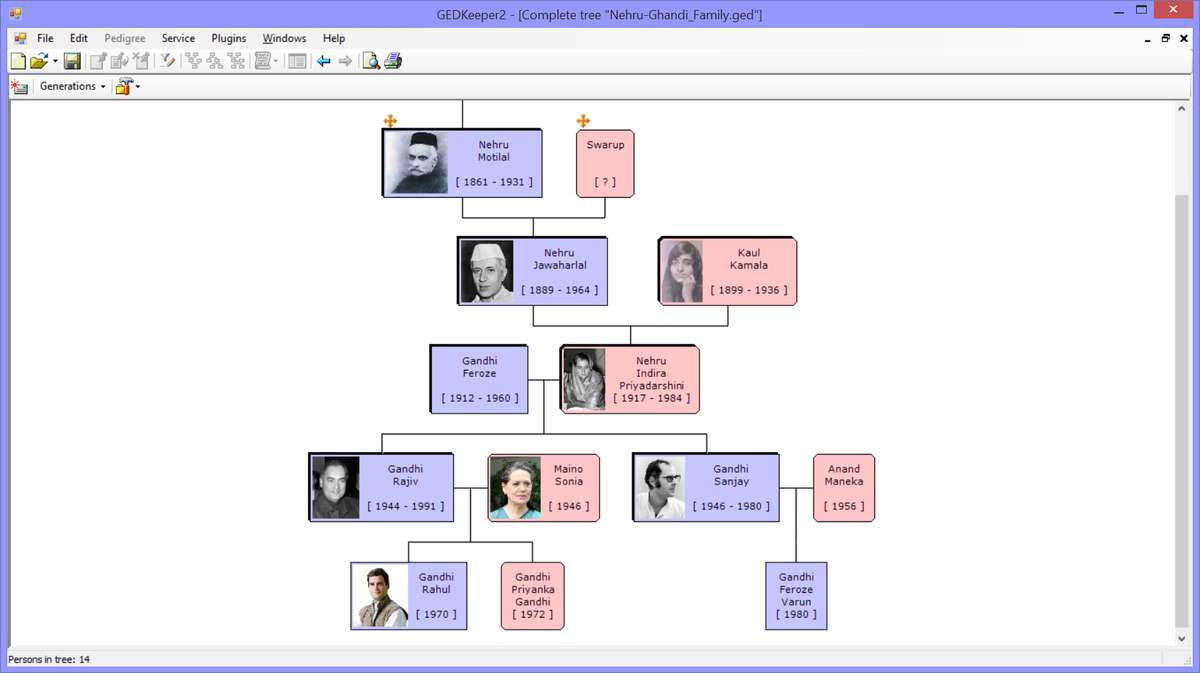1200x673 pixels.
Task: Click the Print icon
Action: [393, 62]
